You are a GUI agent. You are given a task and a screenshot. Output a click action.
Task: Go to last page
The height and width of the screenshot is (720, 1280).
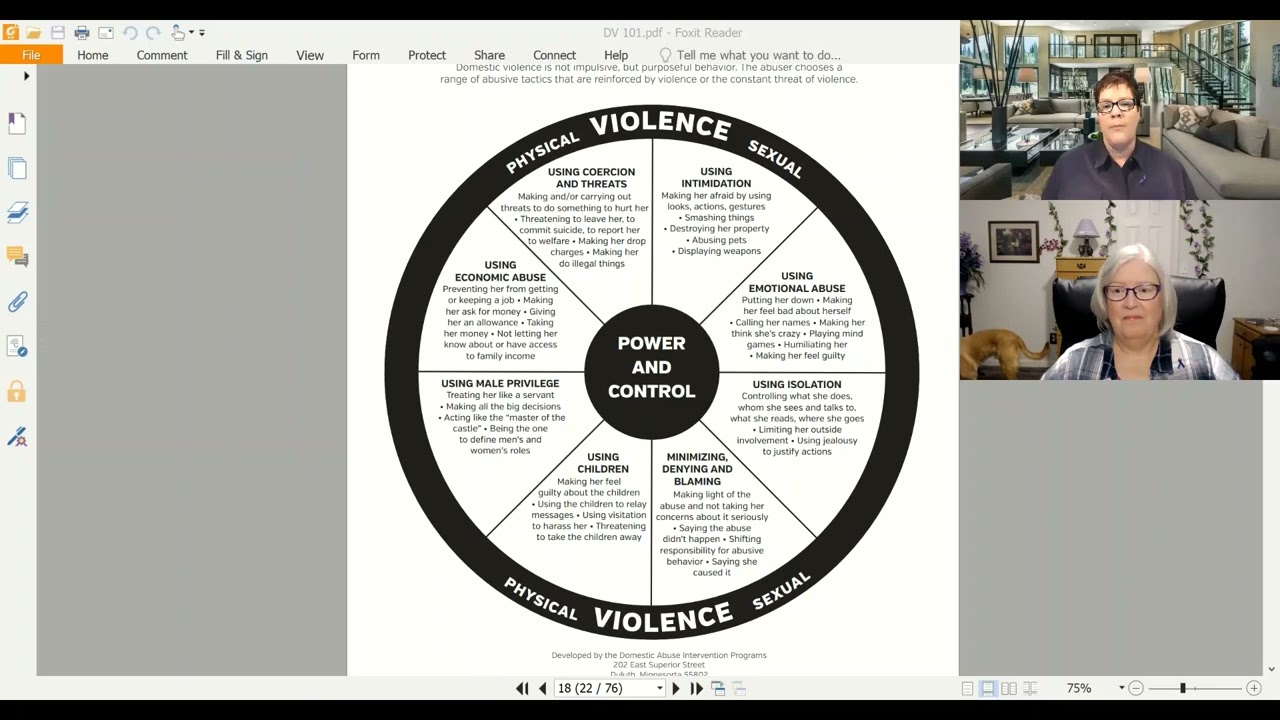click(x=697, y=688)
